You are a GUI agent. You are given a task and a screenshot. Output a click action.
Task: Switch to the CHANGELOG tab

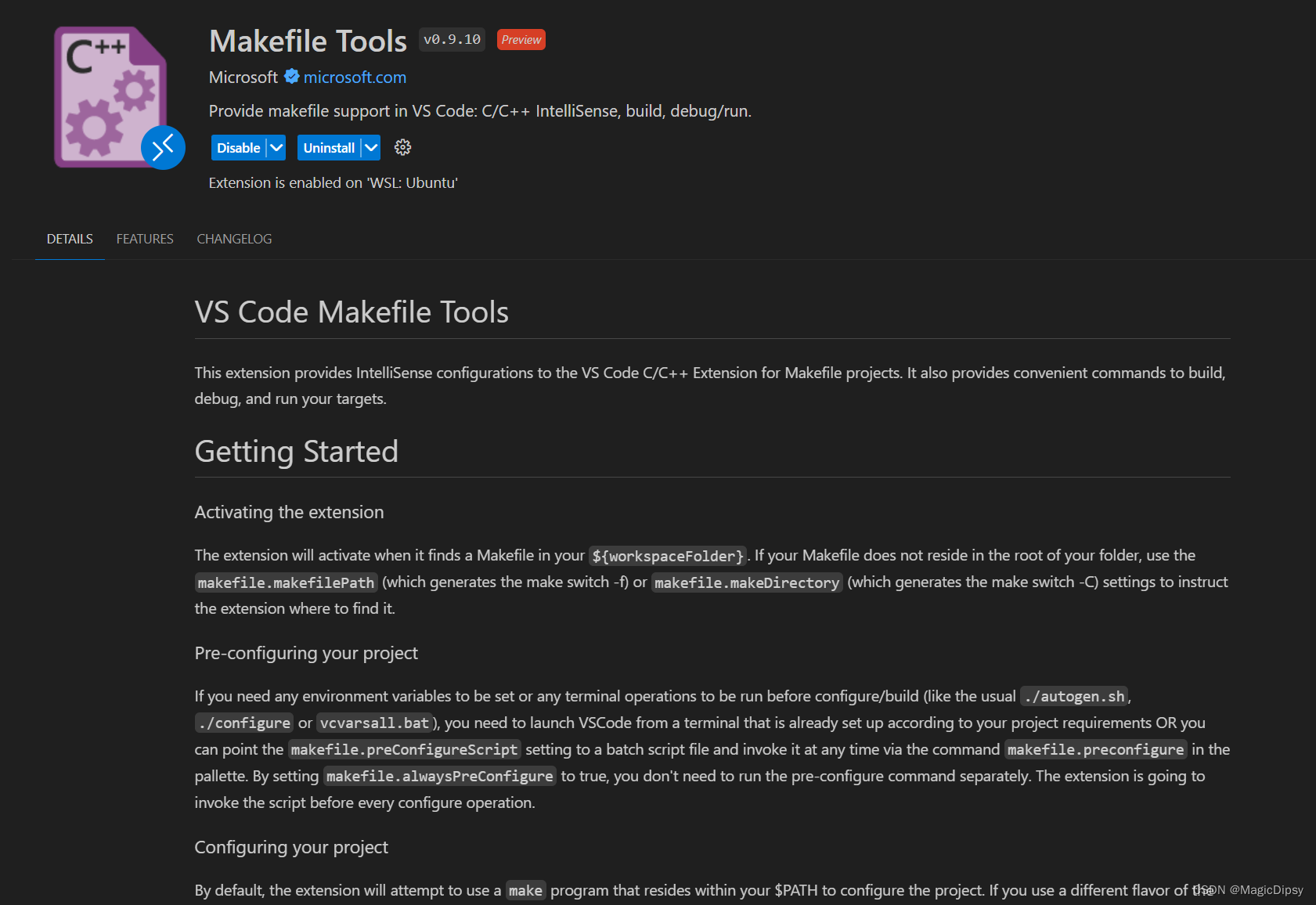pyautogui.click(x=234, y=239)
